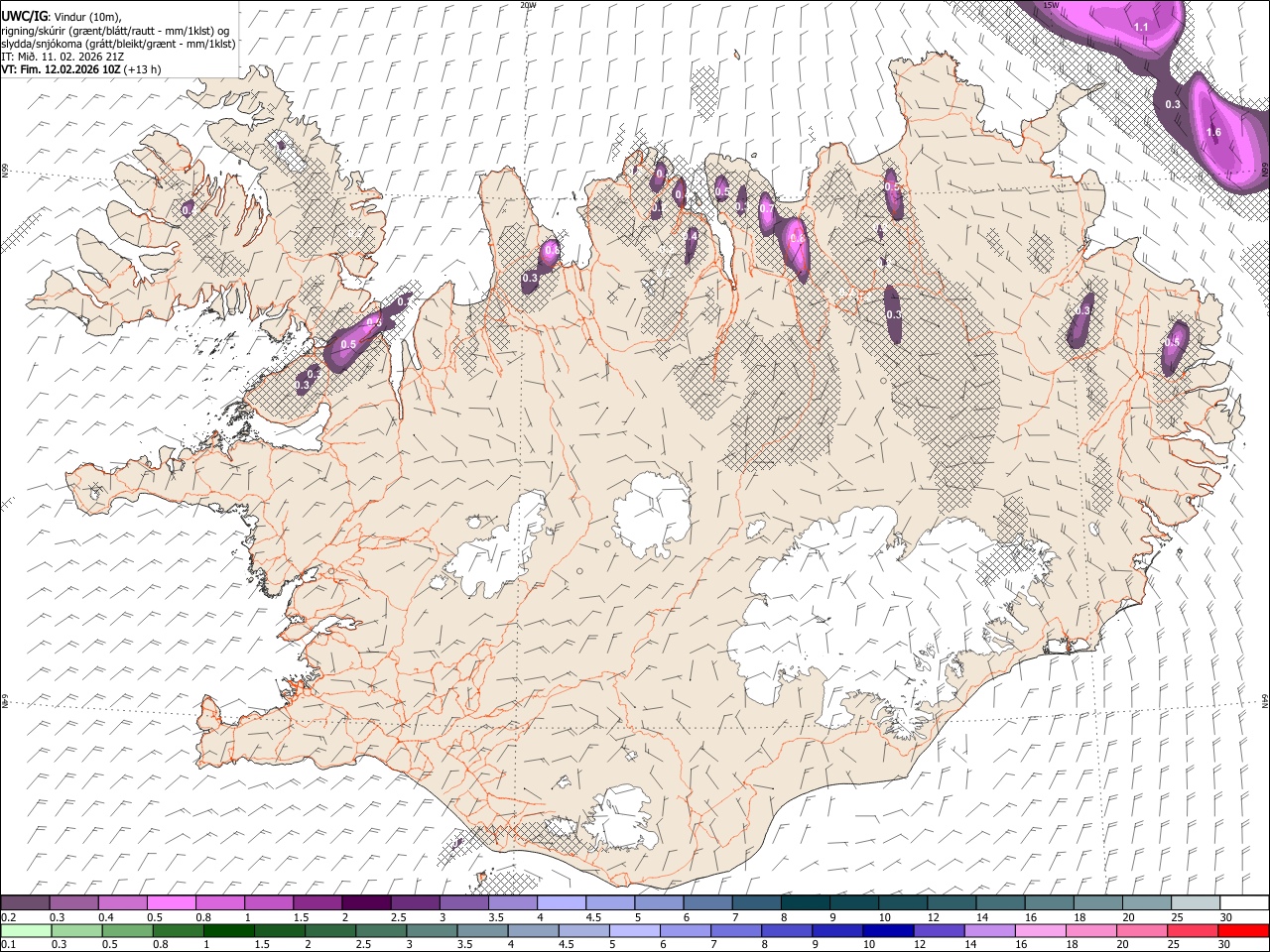This screenshot has width=1270, height=952.
Task: Click the 'rigning/skúrir' description line
Action: (116, 30)
